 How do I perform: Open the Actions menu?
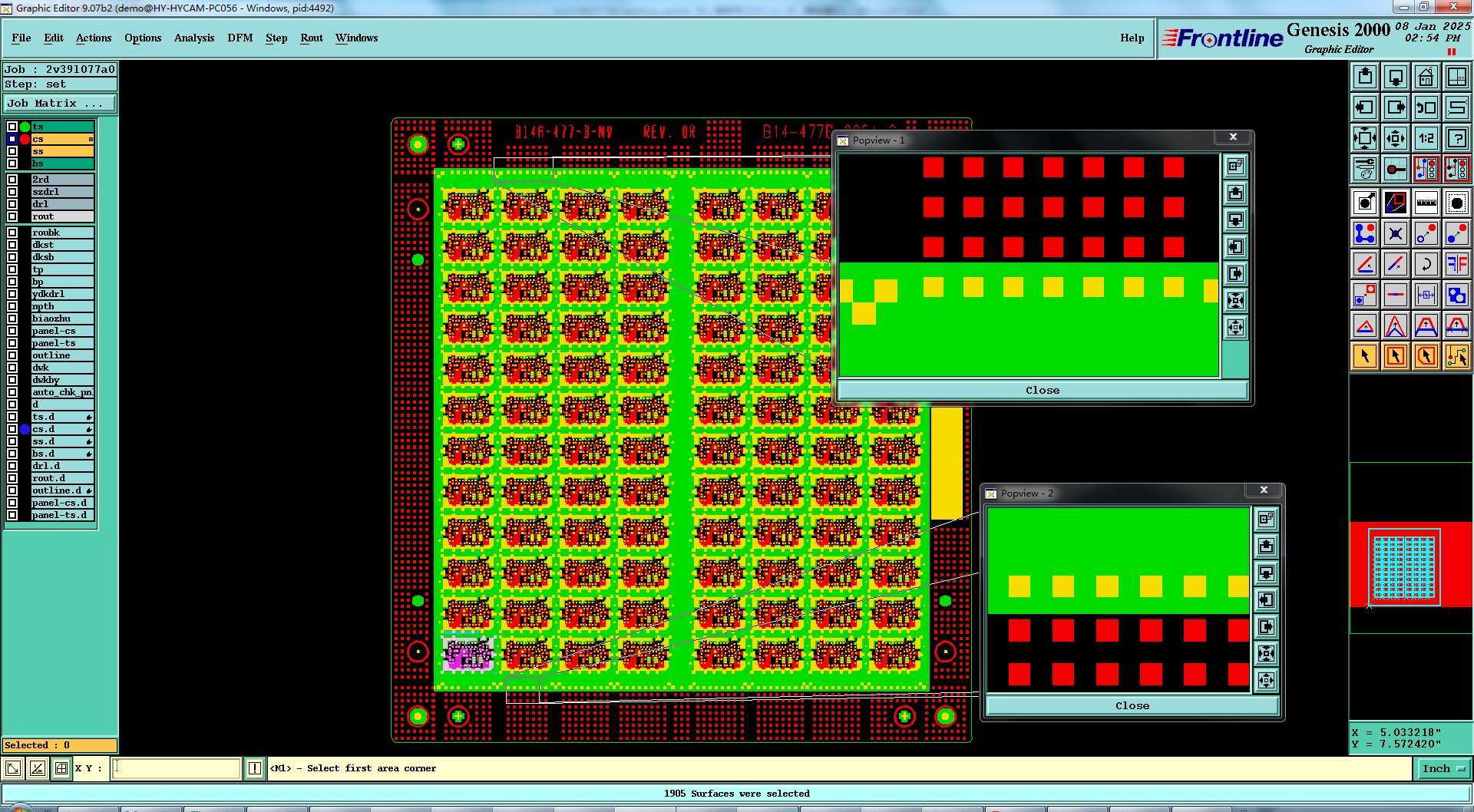coord(94,38)
